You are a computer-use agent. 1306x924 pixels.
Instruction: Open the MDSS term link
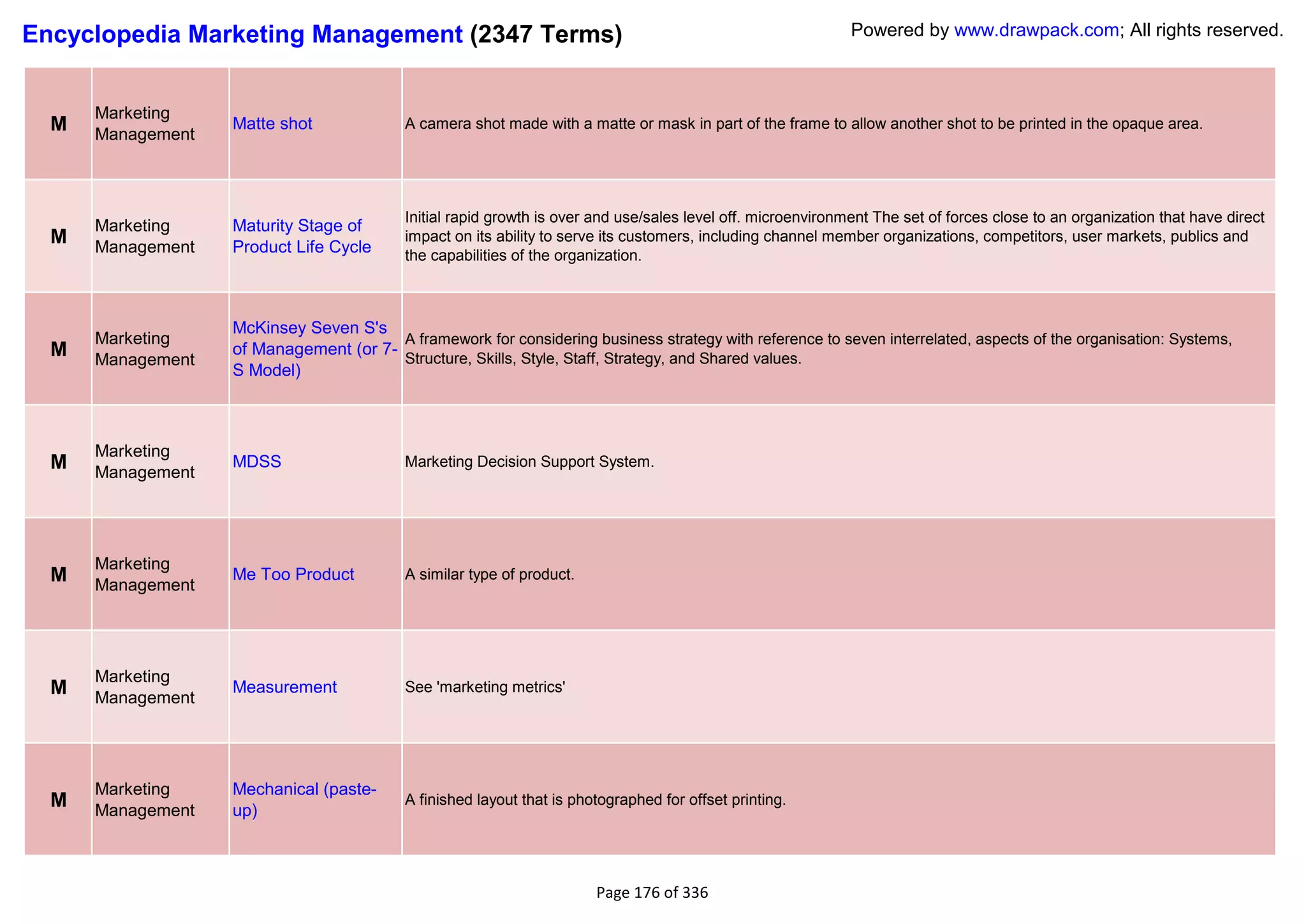pyautogui.click(x=257, y=462)
